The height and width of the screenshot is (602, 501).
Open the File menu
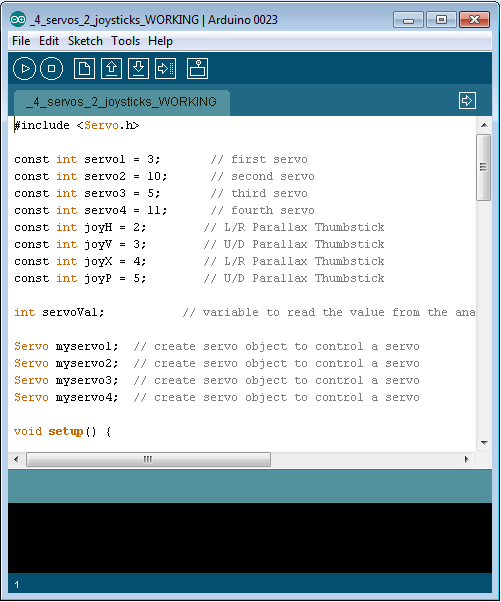pyautogui.click(x=21, y=41)
